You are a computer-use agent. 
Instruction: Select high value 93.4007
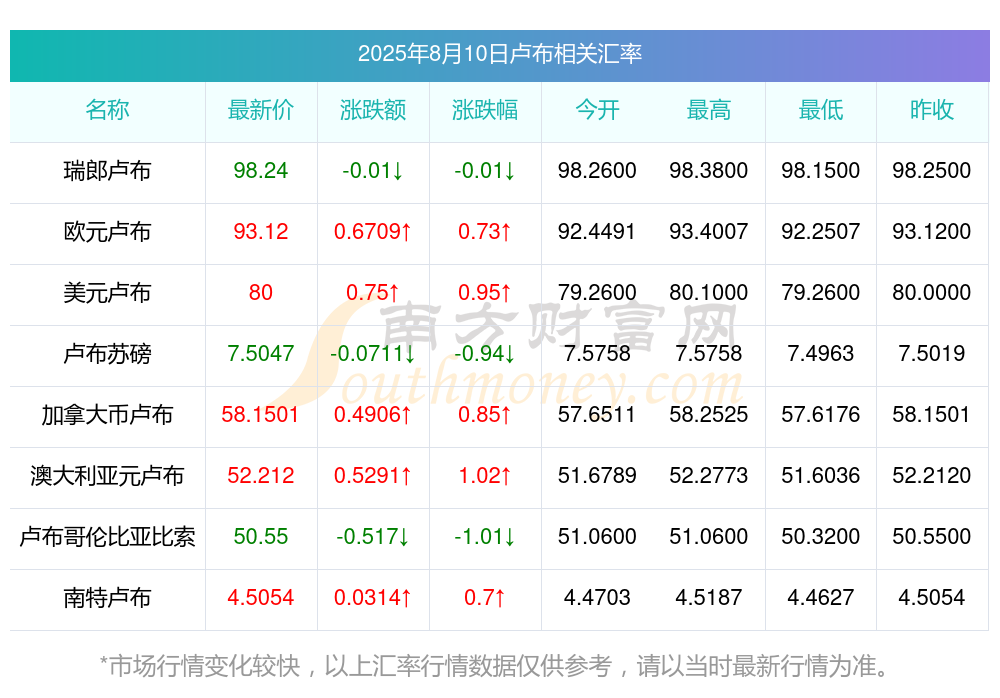click(x=709, y=231)
